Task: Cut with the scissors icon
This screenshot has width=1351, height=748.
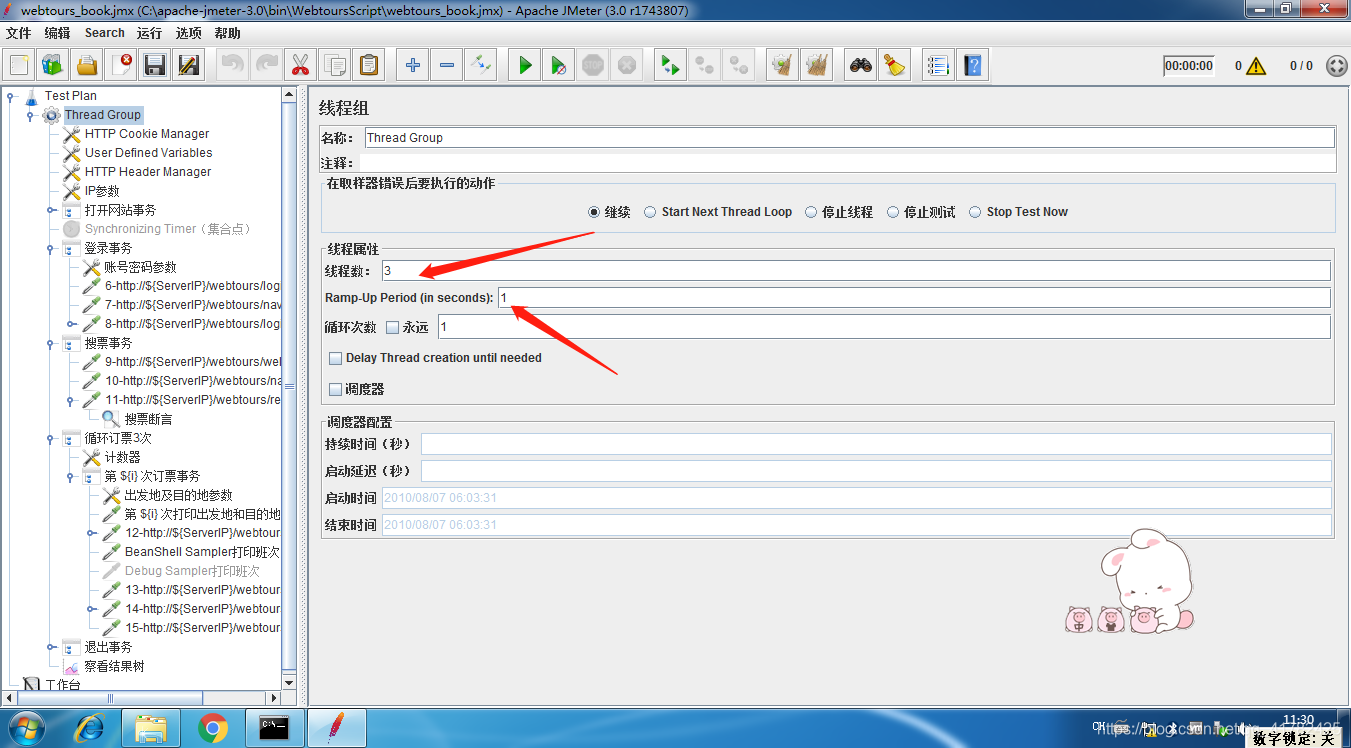Action: (300, 66)
